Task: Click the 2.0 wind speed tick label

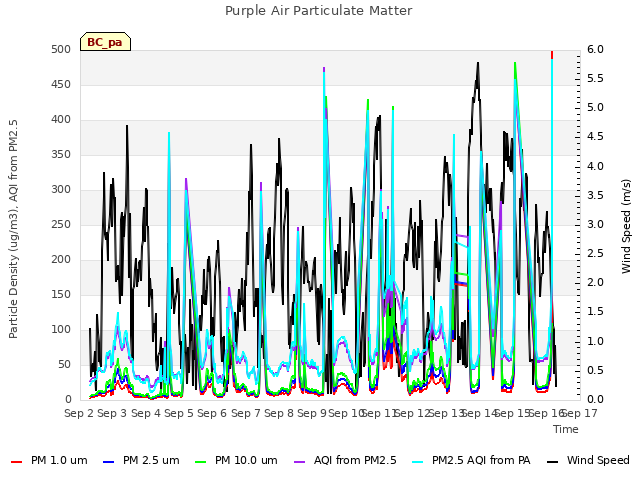Action: (595, 282)
